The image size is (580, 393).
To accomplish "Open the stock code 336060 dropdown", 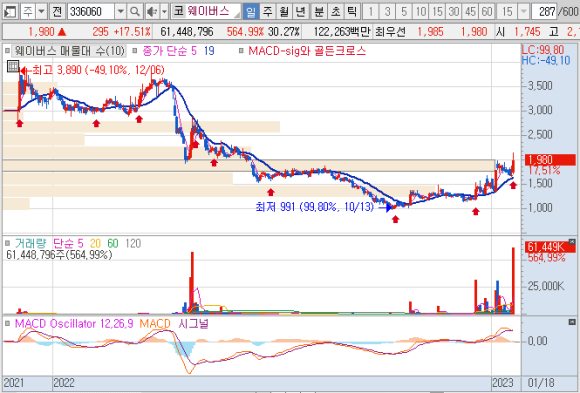I will click(x=120, y=11).
